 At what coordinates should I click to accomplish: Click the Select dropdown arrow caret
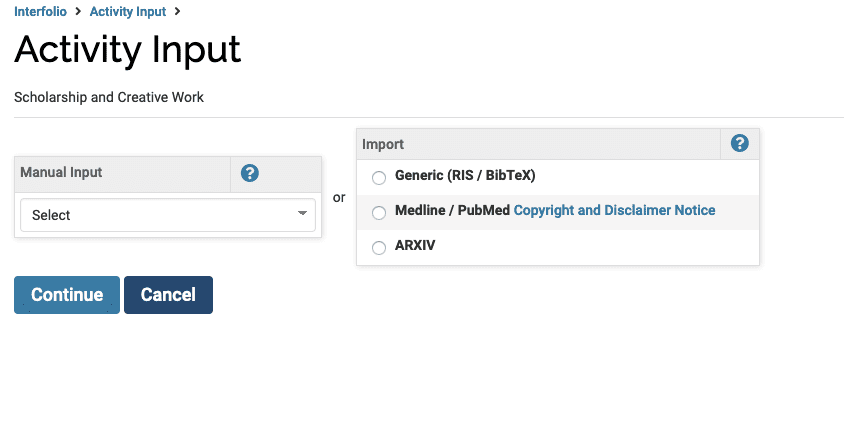click(303, 214)
